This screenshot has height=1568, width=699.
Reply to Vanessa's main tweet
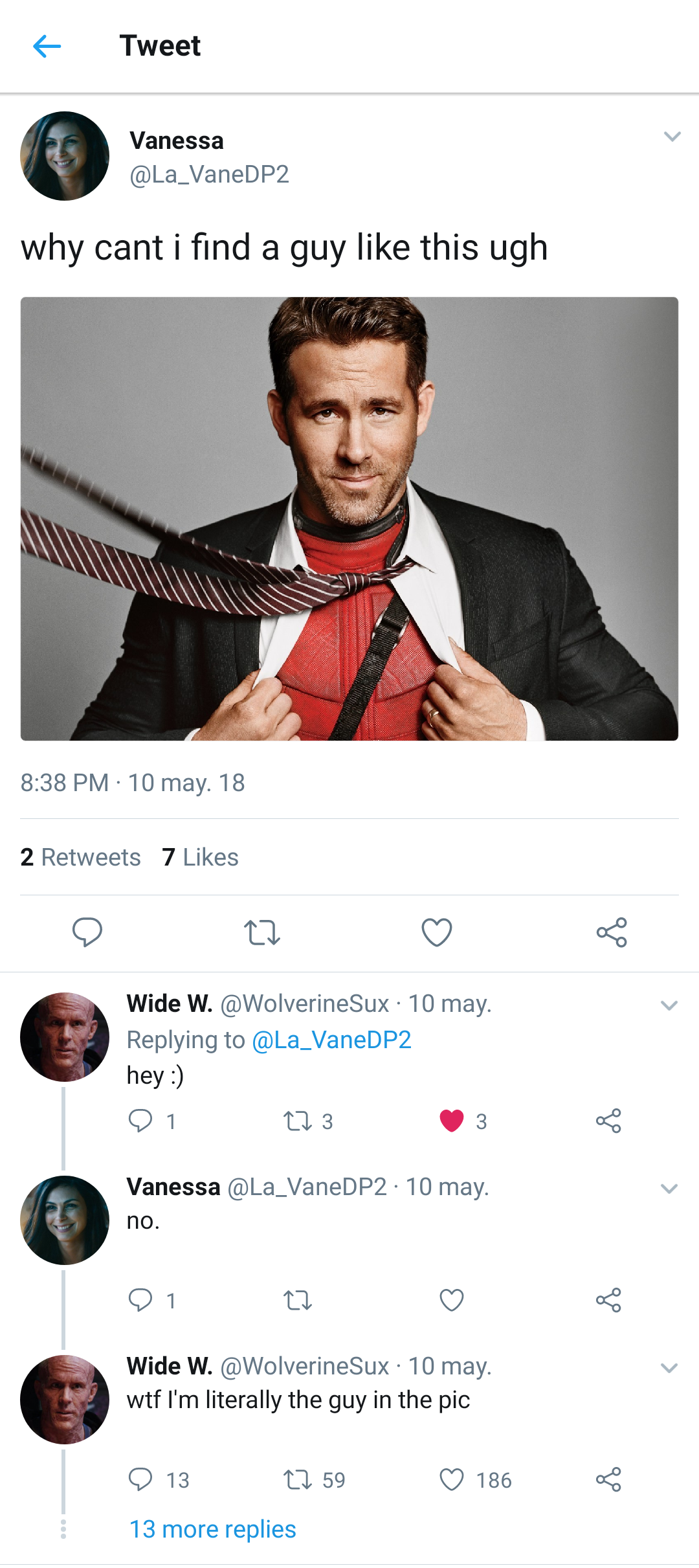(87, 932)
